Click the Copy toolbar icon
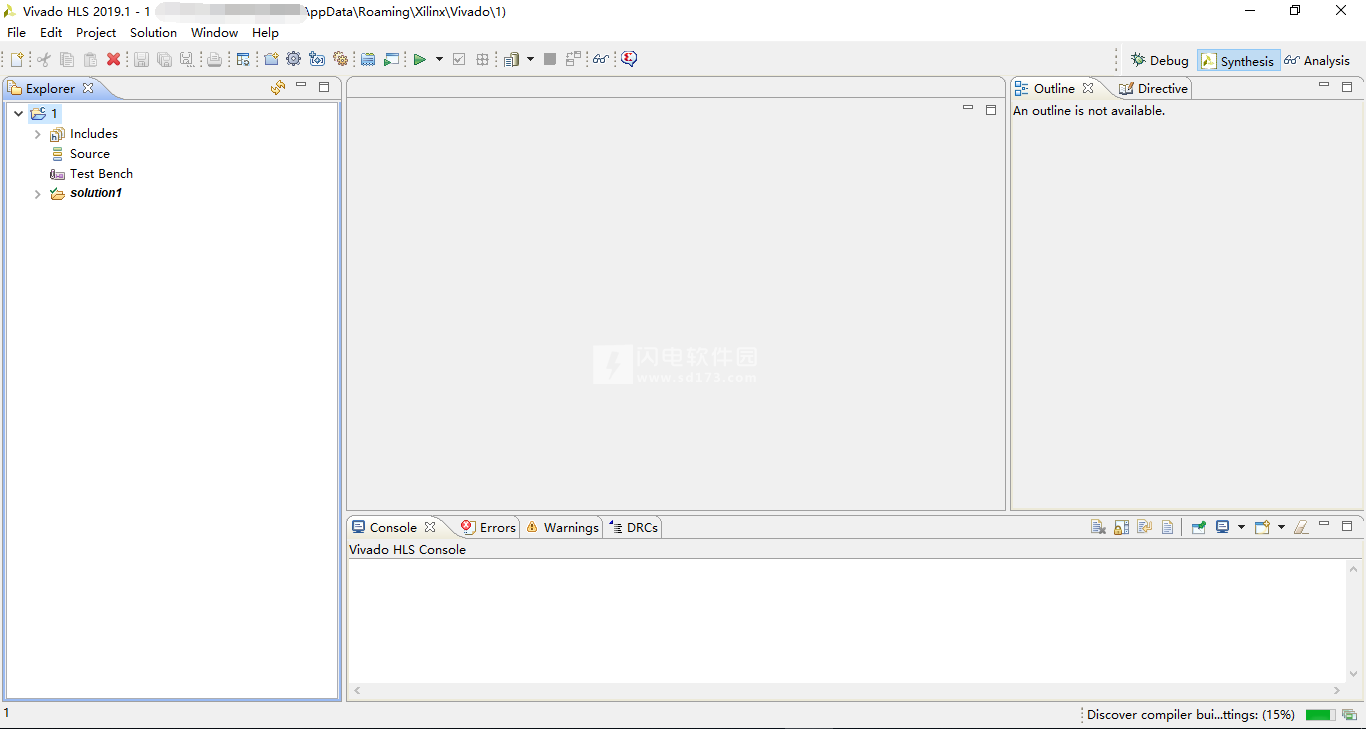 click(67, 59)
